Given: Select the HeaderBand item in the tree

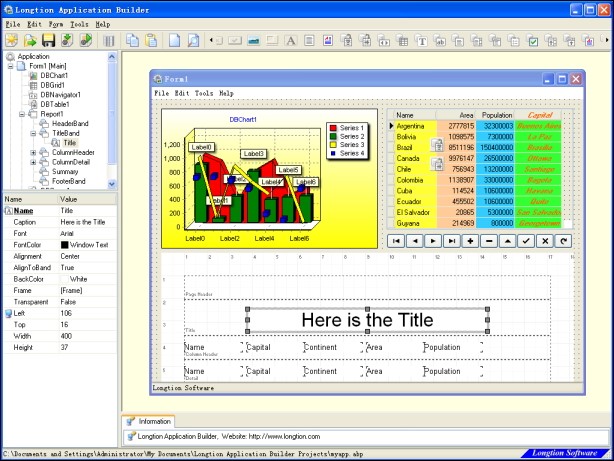Looking at the screenshot, I should tap(69, 123).
